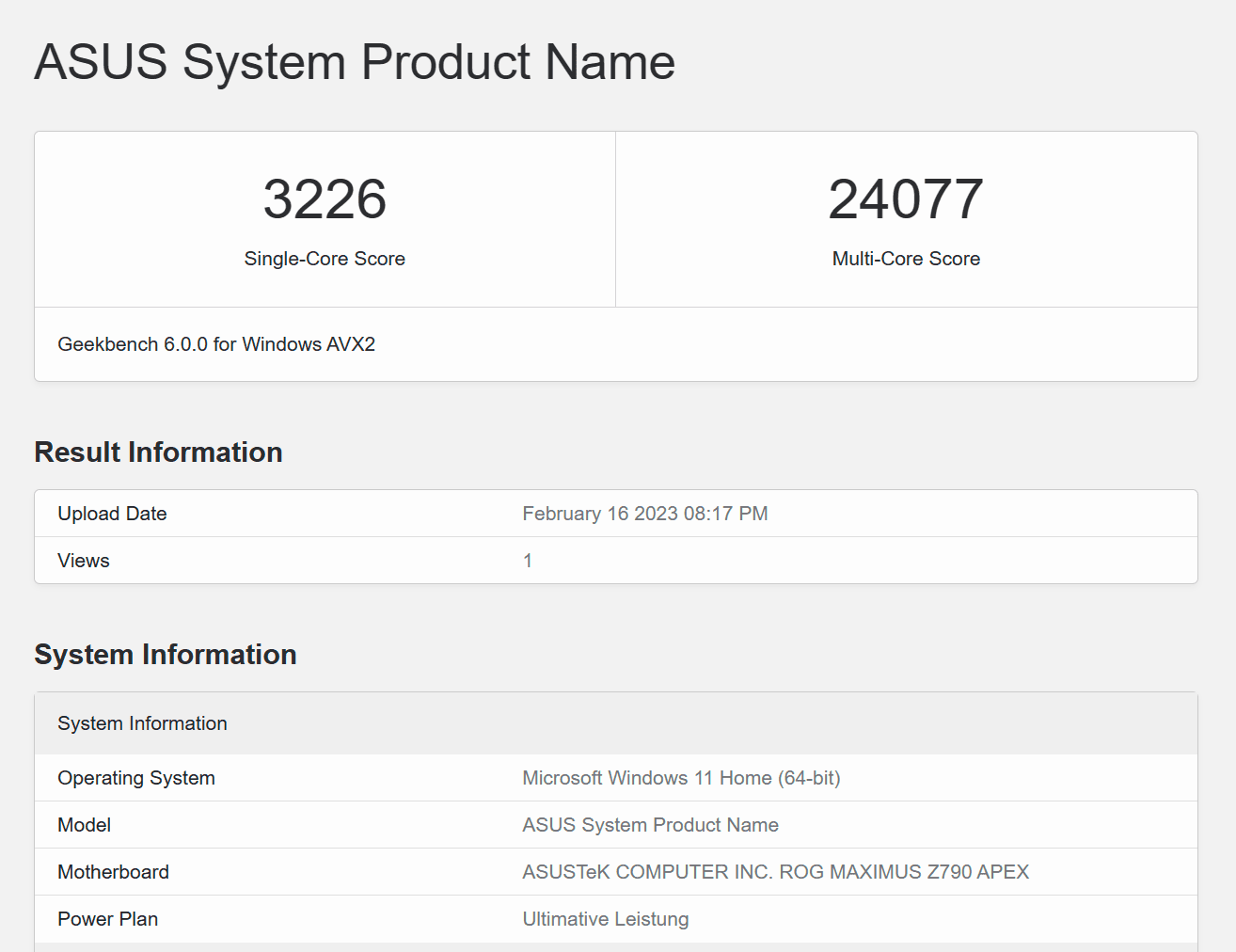Click the Model row label
The height and width of the screenshot is (952, 1236).
85,825
